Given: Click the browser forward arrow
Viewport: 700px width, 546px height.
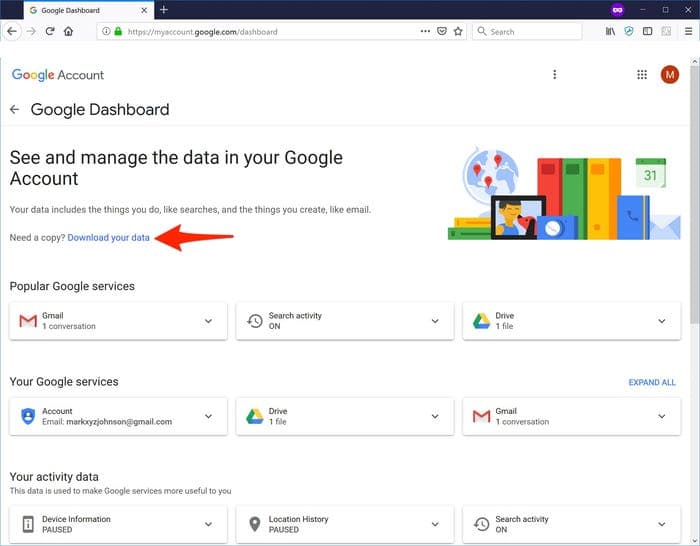Looking at the screenshot, I should point(31,31).
